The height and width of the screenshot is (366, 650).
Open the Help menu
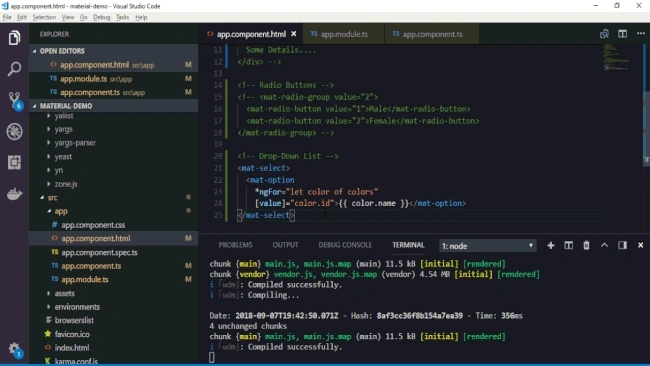coord(141,17)
